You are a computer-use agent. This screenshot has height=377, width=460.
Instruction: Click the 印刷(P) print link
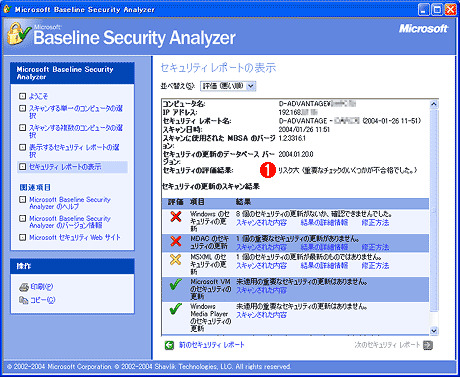pos(42,287)
